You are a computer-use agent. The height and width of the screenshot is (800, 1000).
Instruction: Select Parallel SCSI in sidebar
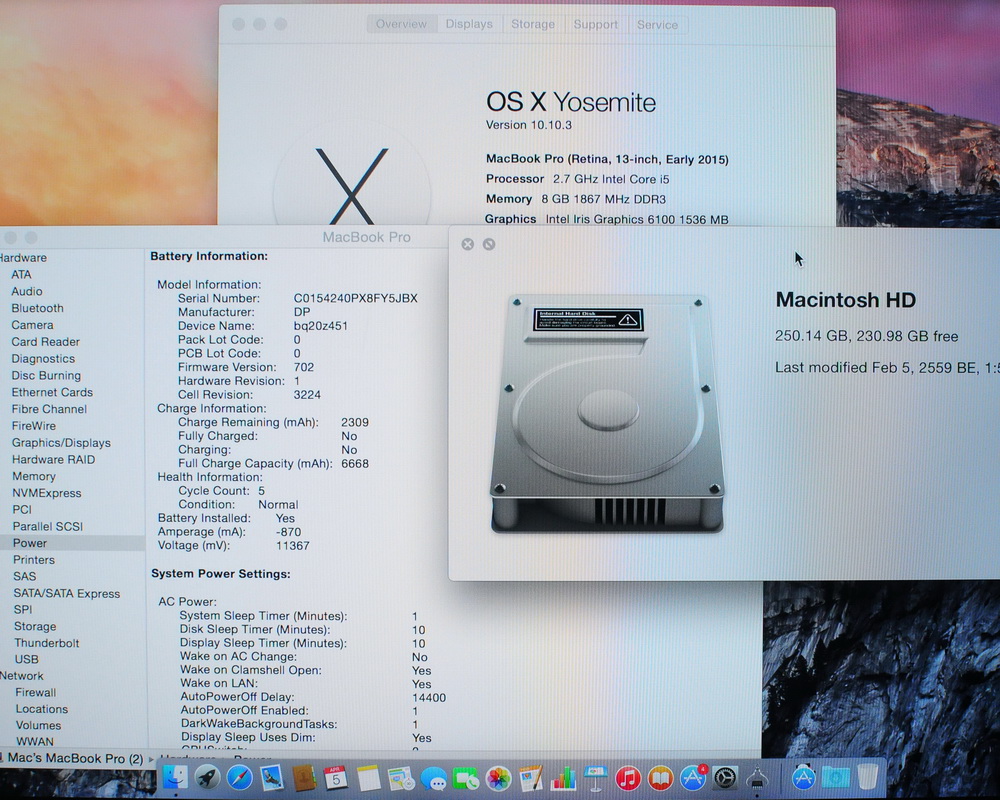pos(48,526)
